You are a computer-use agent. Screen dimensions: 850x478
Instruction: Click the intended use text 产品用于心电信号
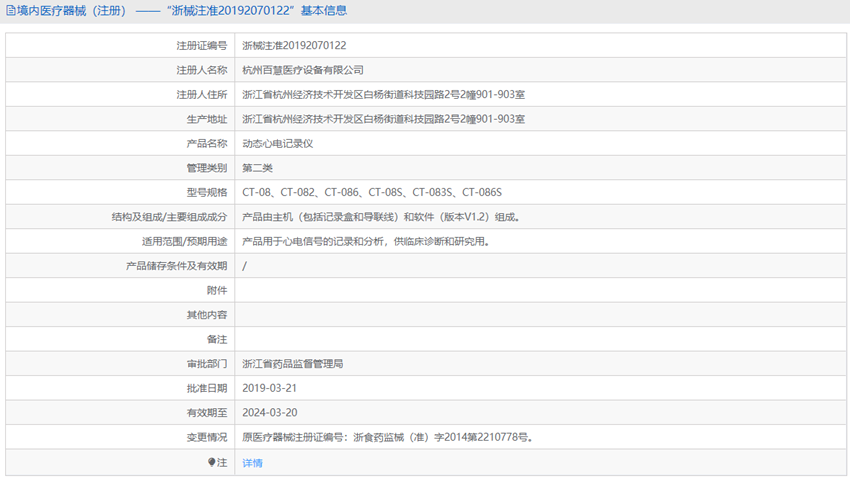click(x=366, y=241)
